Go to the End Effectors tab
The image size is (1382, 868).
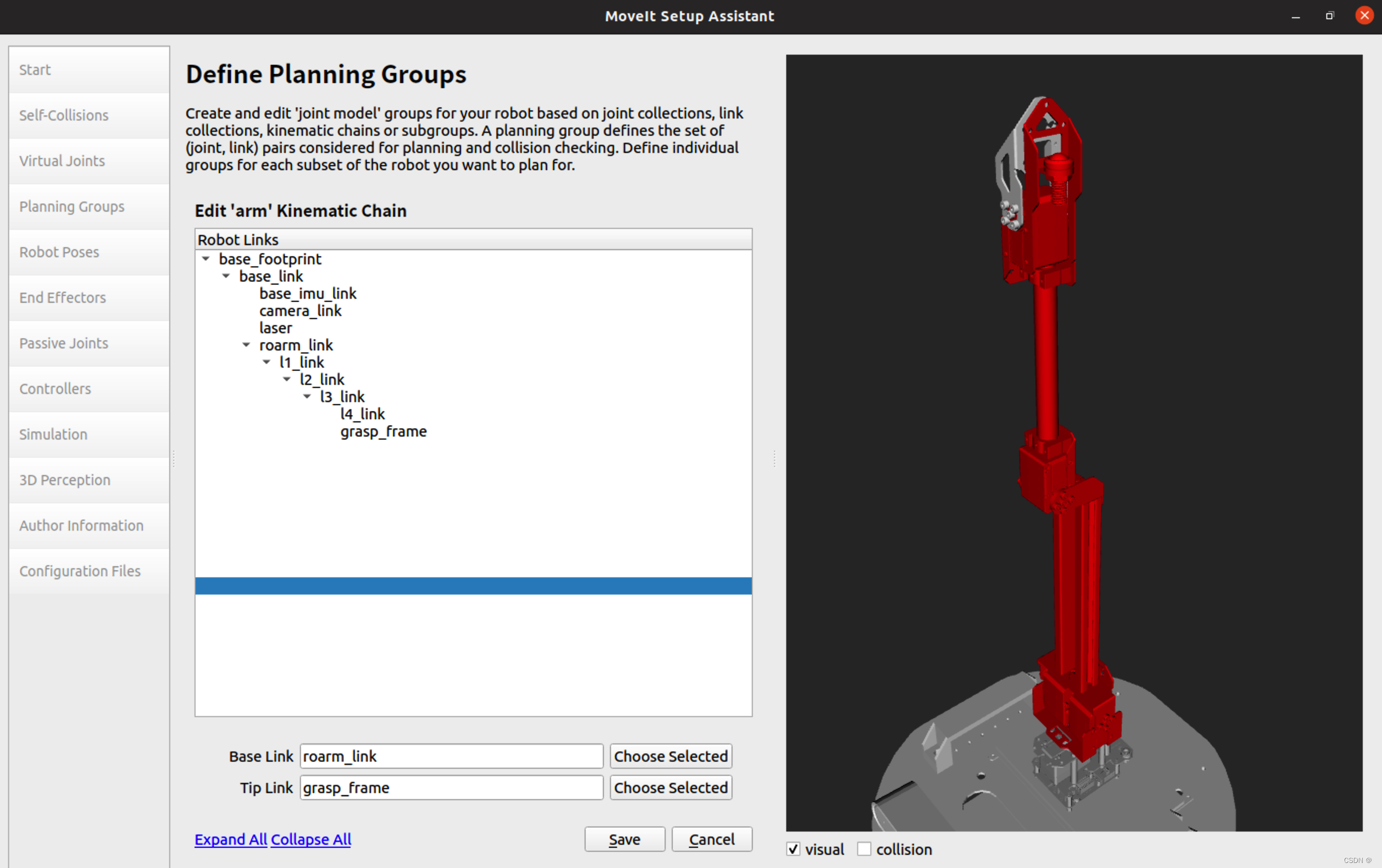[x=62, y=298]
